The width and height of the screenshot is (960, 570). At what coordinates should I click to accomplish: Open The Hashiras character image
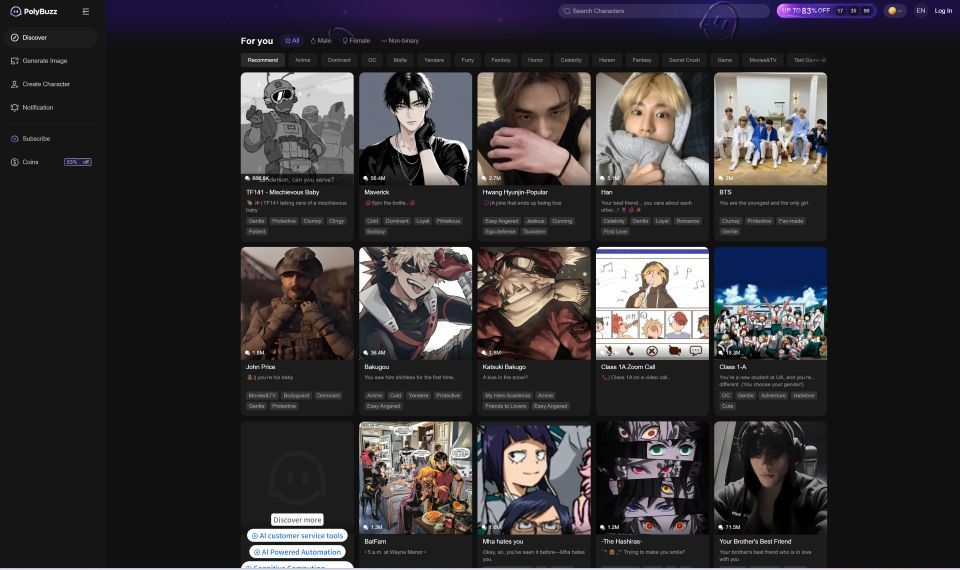pos(652,478)
